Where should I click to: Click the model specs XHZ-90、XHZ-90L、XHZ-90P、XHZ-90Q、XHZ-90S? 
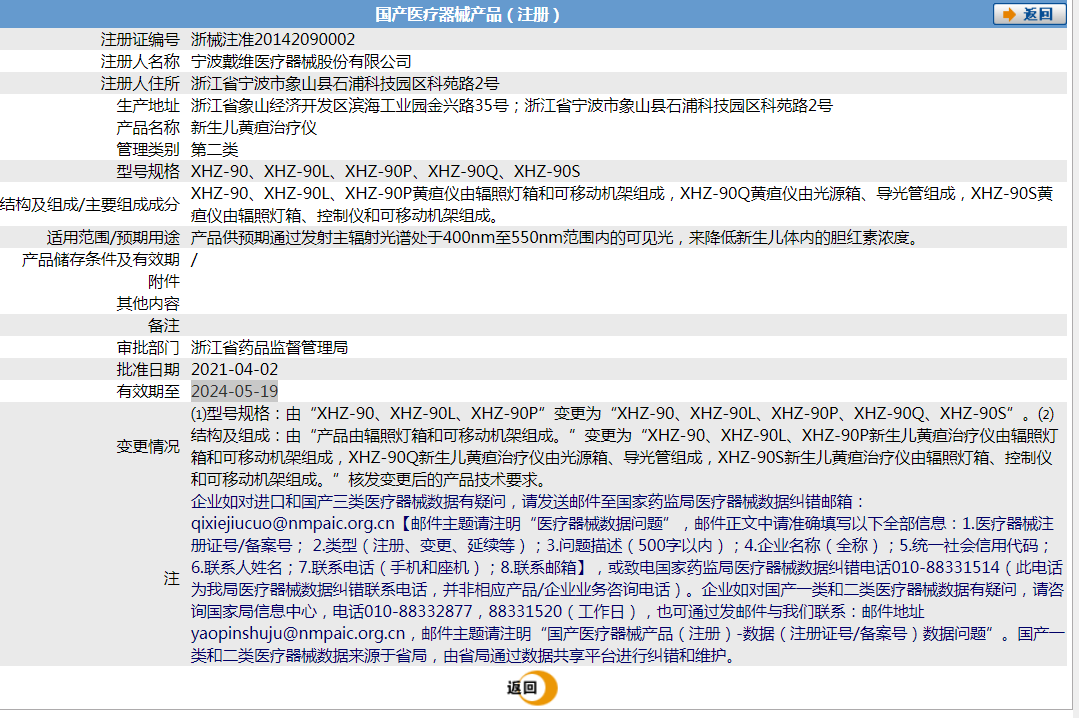pyautogui.click(x=385, y=171)
